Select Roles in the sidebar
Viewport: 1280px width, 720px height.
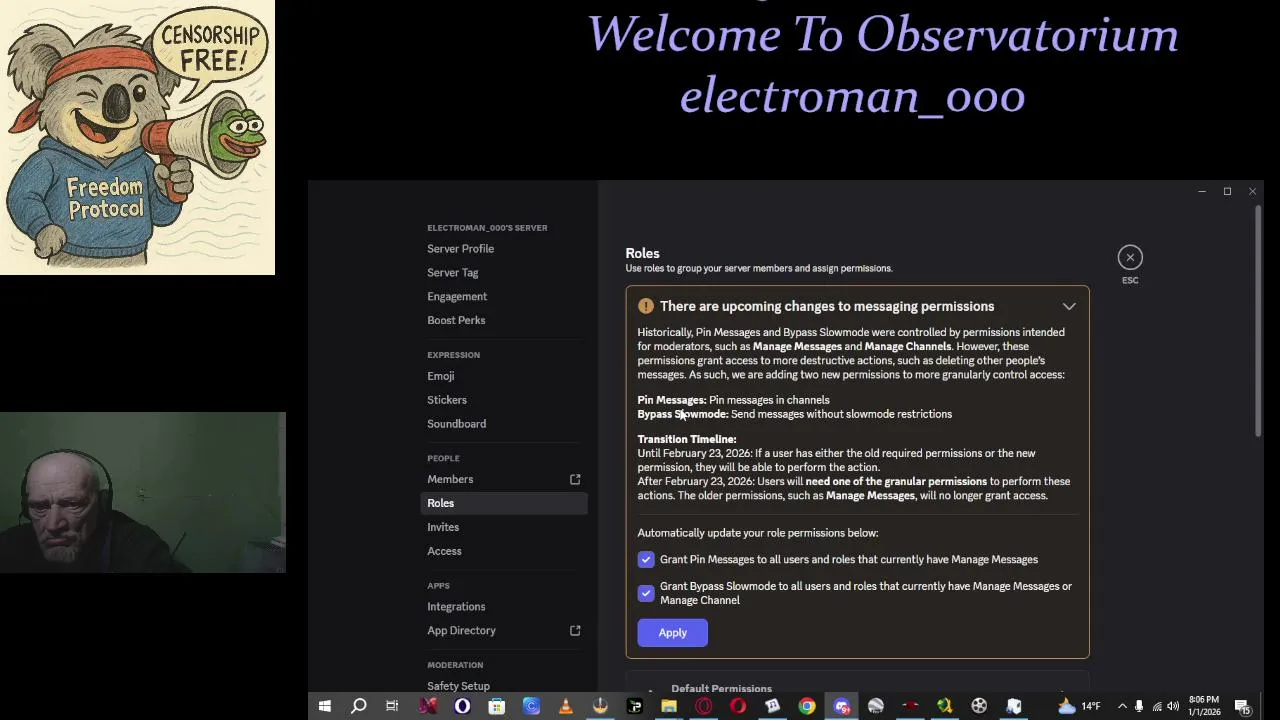pyautogui.click(x=504, y=503)
